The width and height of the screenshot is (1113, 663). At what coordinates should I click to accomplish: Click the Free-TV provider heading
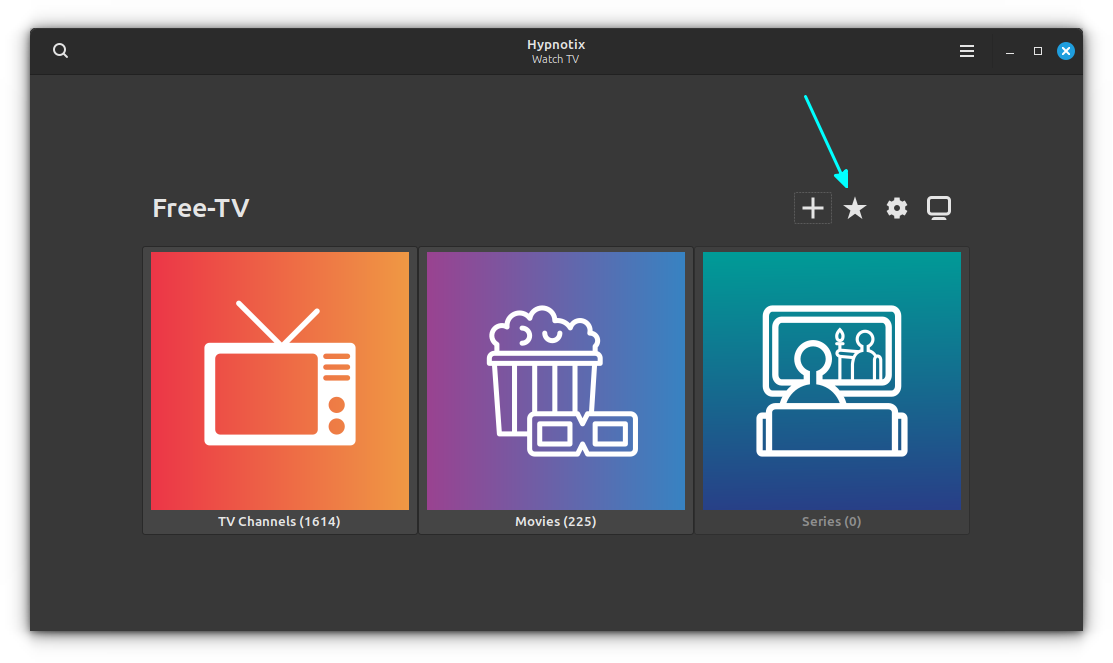click(x=200, y=208)
